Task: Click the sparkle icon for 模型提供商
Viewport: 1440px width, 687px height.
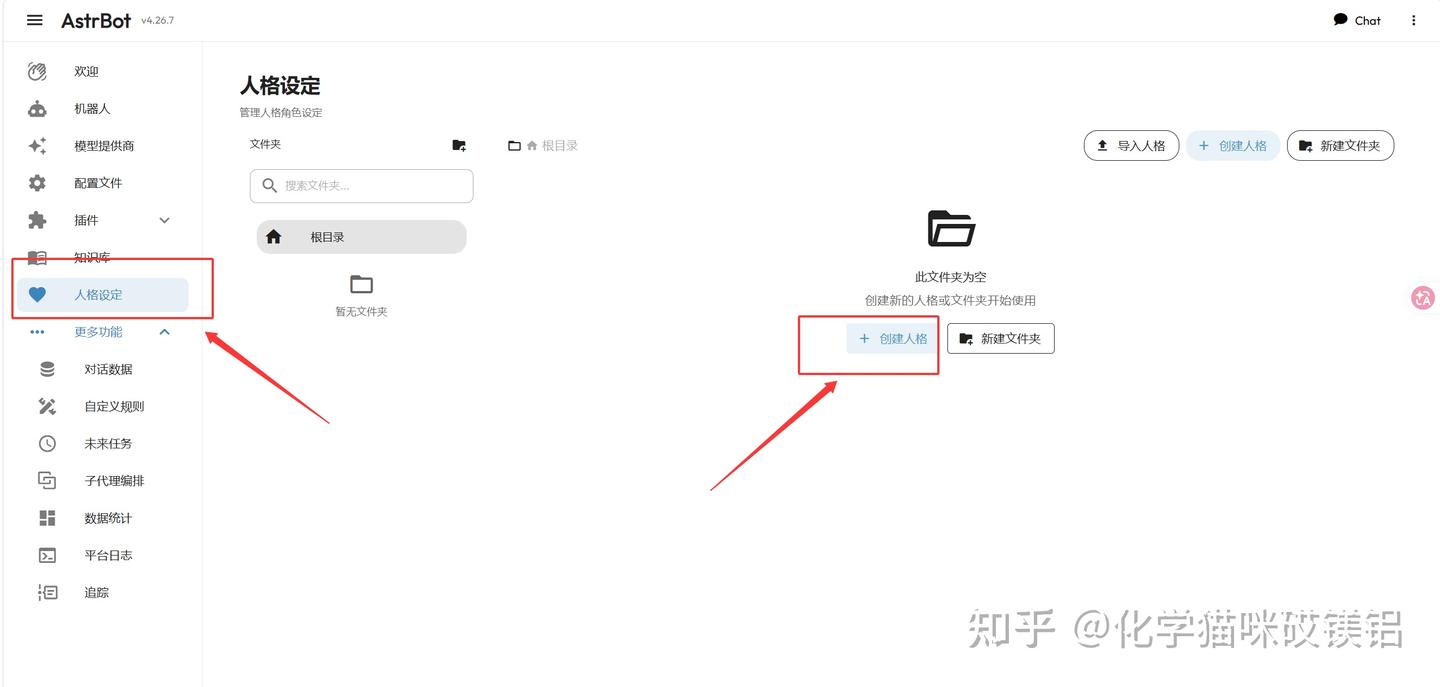Action: 37,146
